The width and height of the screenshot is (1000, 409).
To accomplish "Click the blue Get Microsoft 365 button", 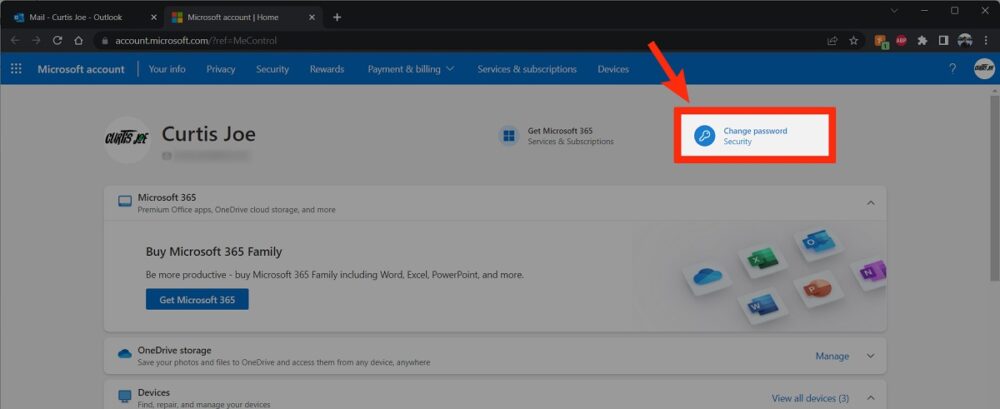I will (x=197, y=300).
